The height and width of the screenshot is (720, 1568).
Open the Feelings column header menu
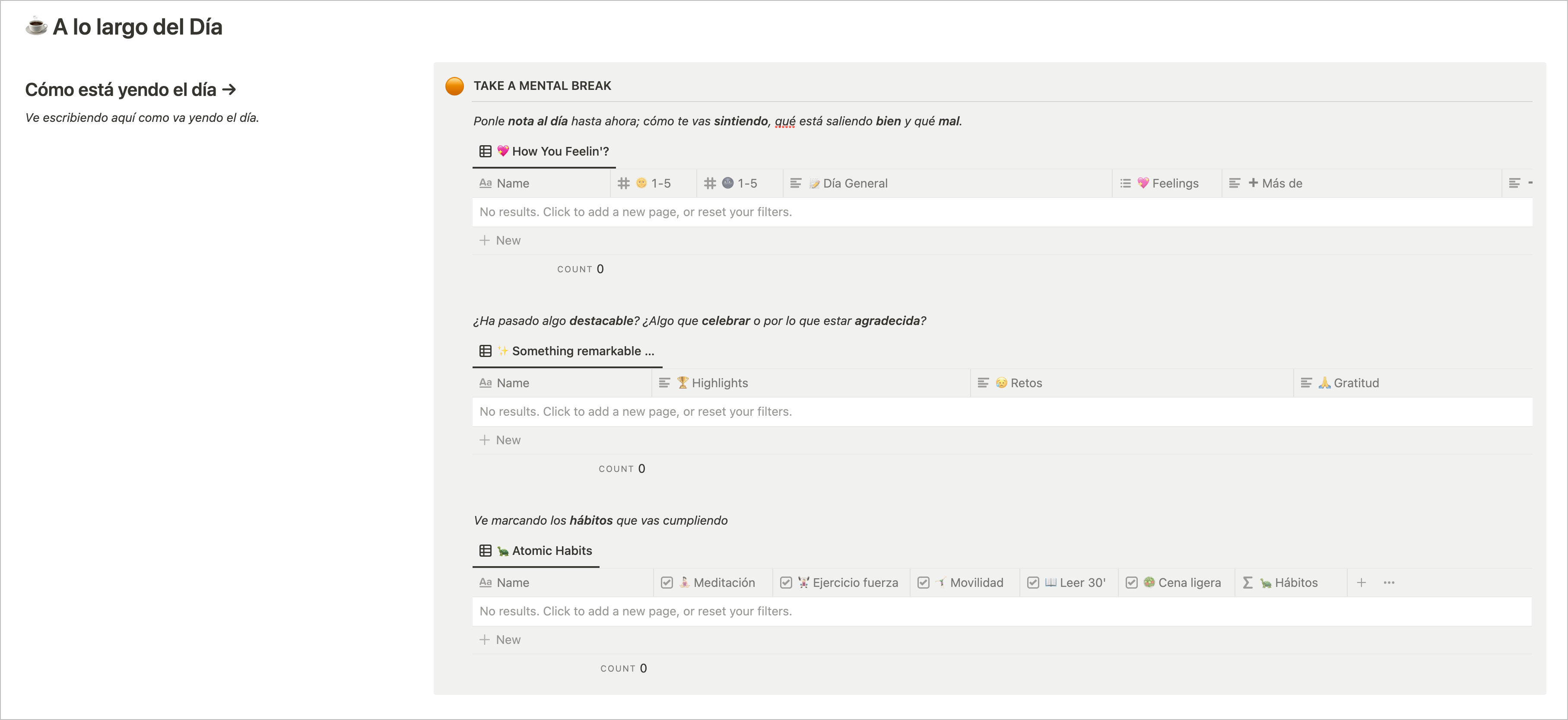pos(1168,183)
